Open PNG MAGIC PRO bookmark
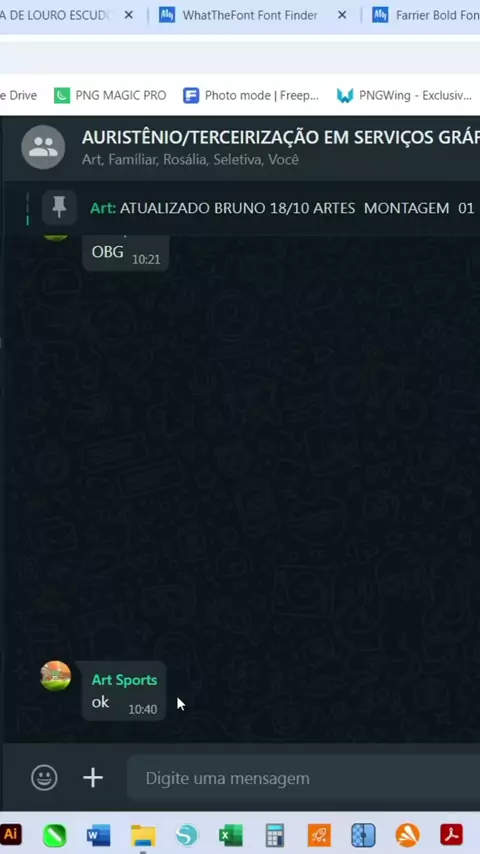This screenshot has width=480, height=854. click(x=110, y=95)
